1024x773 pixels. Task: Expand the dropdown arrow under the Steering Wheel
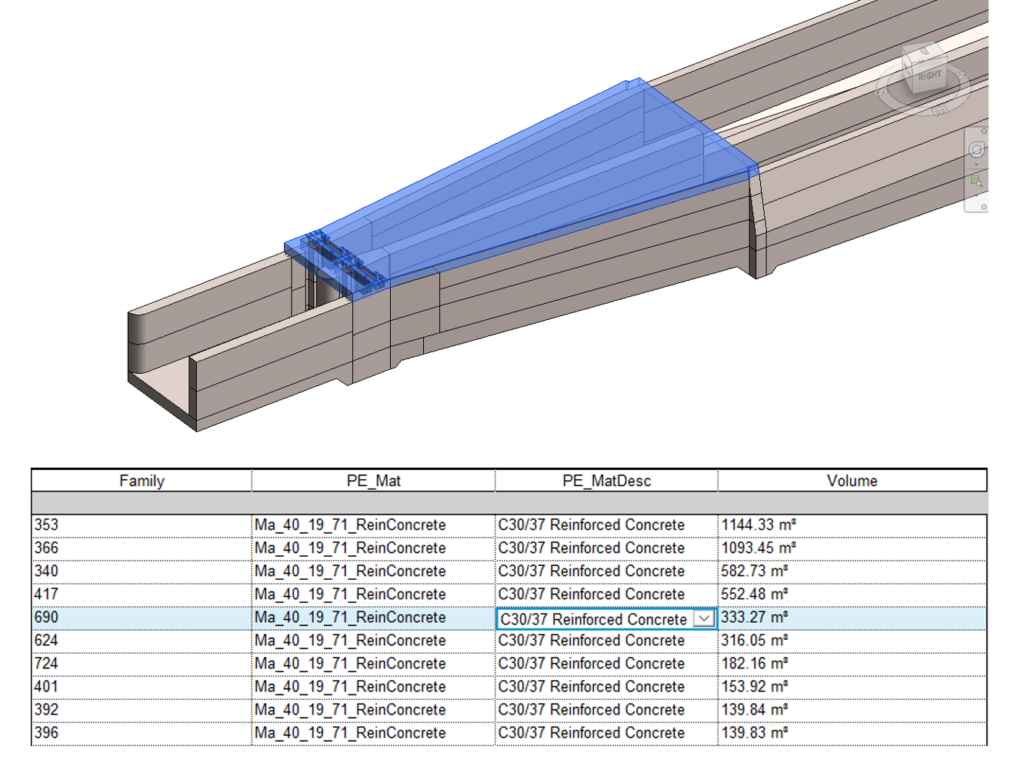pyautogui.click(x=977, y=165)
